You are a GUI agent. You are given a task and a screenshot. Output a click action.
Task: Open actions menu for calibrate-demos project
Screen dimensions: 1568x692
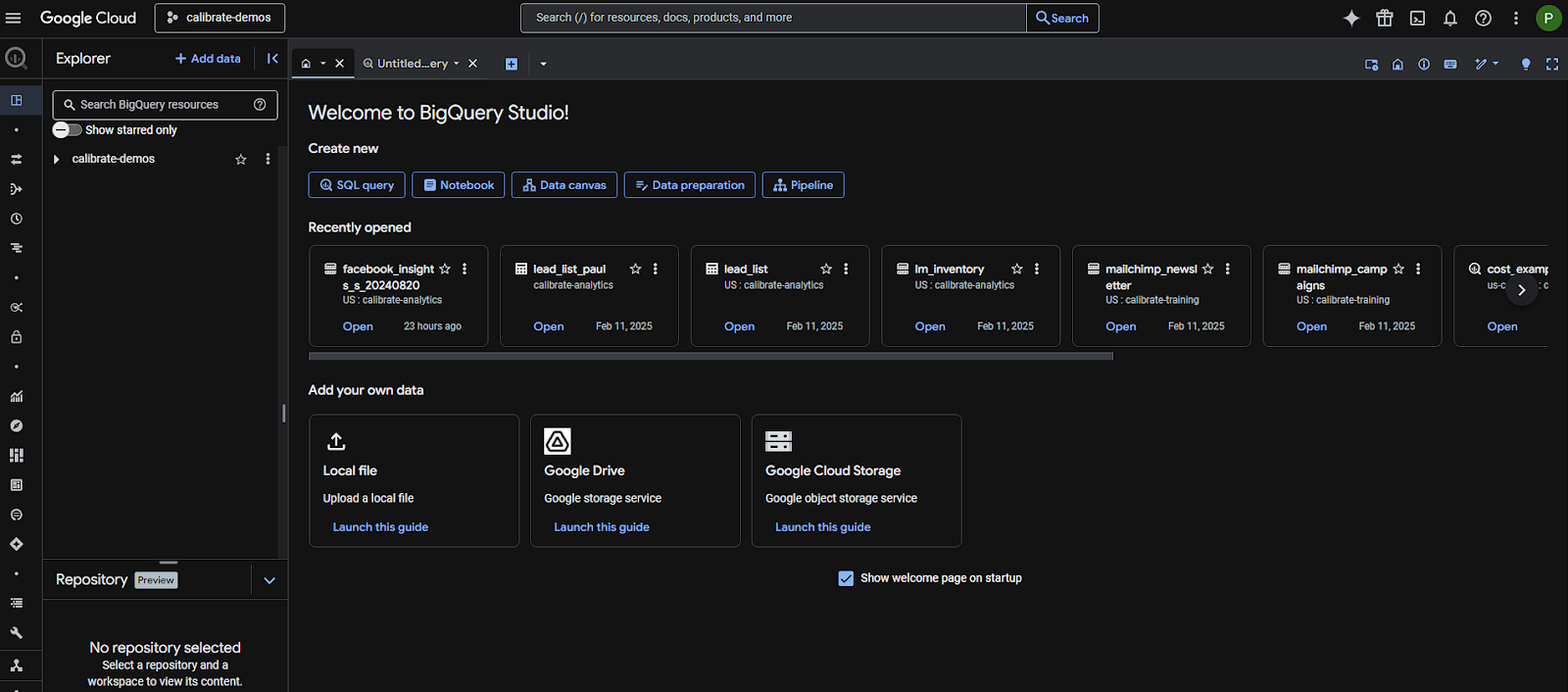[x=268, y=159]
